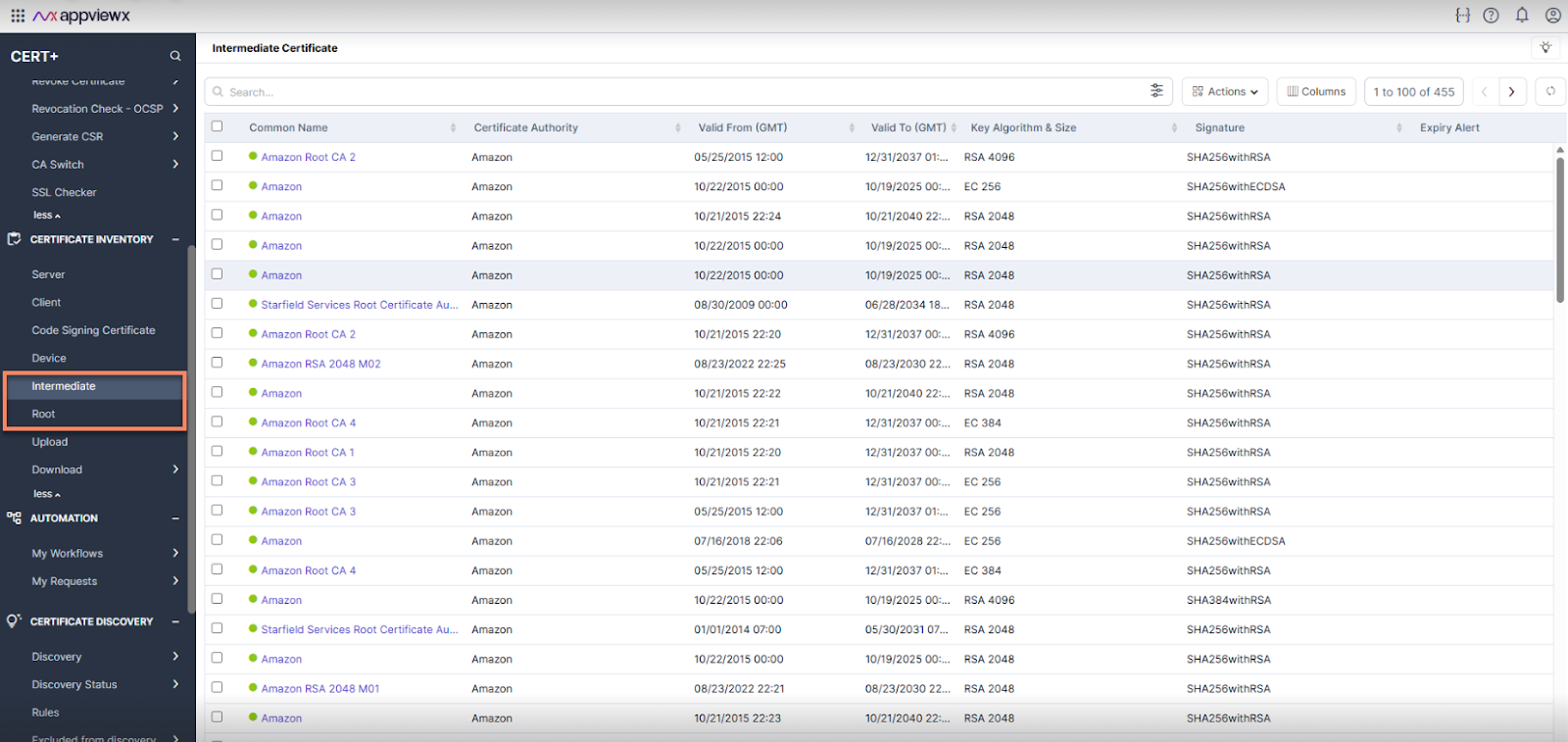Viewport: 1568px width, 742px height.
Task: Toggle the select-all header checkbox
Action: tap(218, 126)
